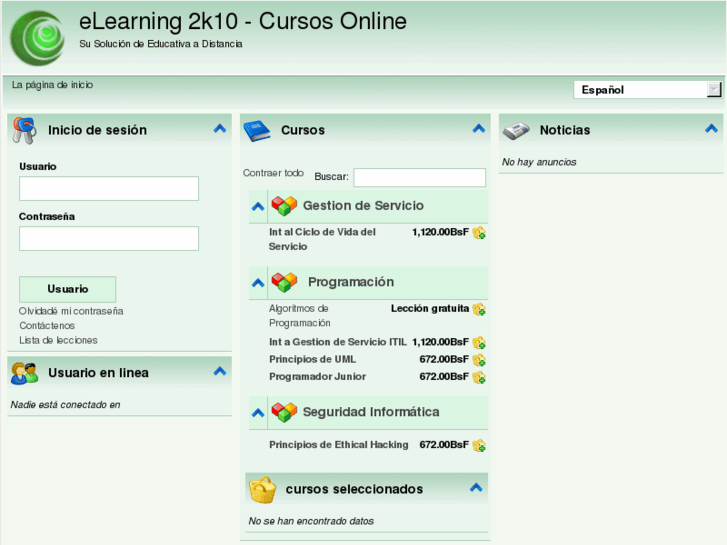727x545 pixels.
Task: Click the Usuario input field
Action: tap(109, 188)
